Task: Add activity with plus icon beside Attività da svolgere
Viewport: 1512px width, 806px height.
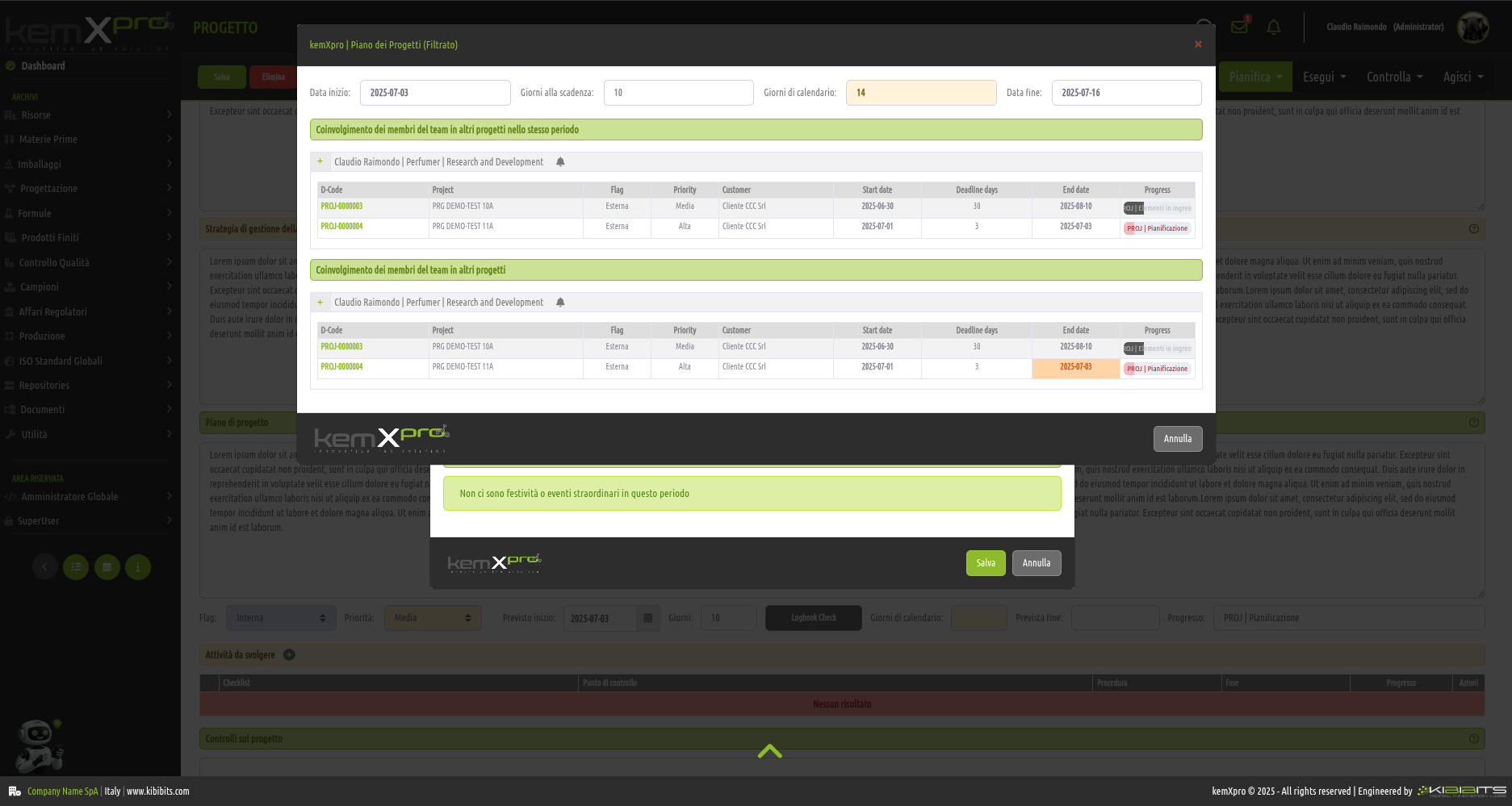Action: 289,655
